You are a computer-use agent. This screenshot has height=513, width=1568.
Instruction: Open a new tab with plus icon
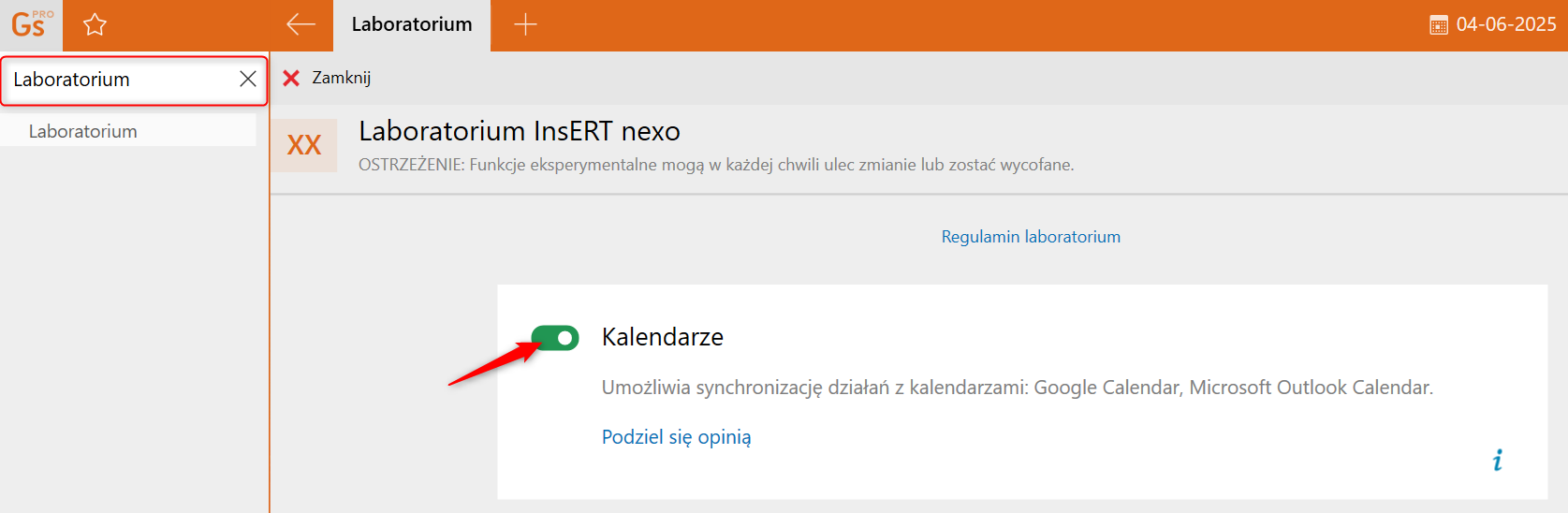point(526,24)
